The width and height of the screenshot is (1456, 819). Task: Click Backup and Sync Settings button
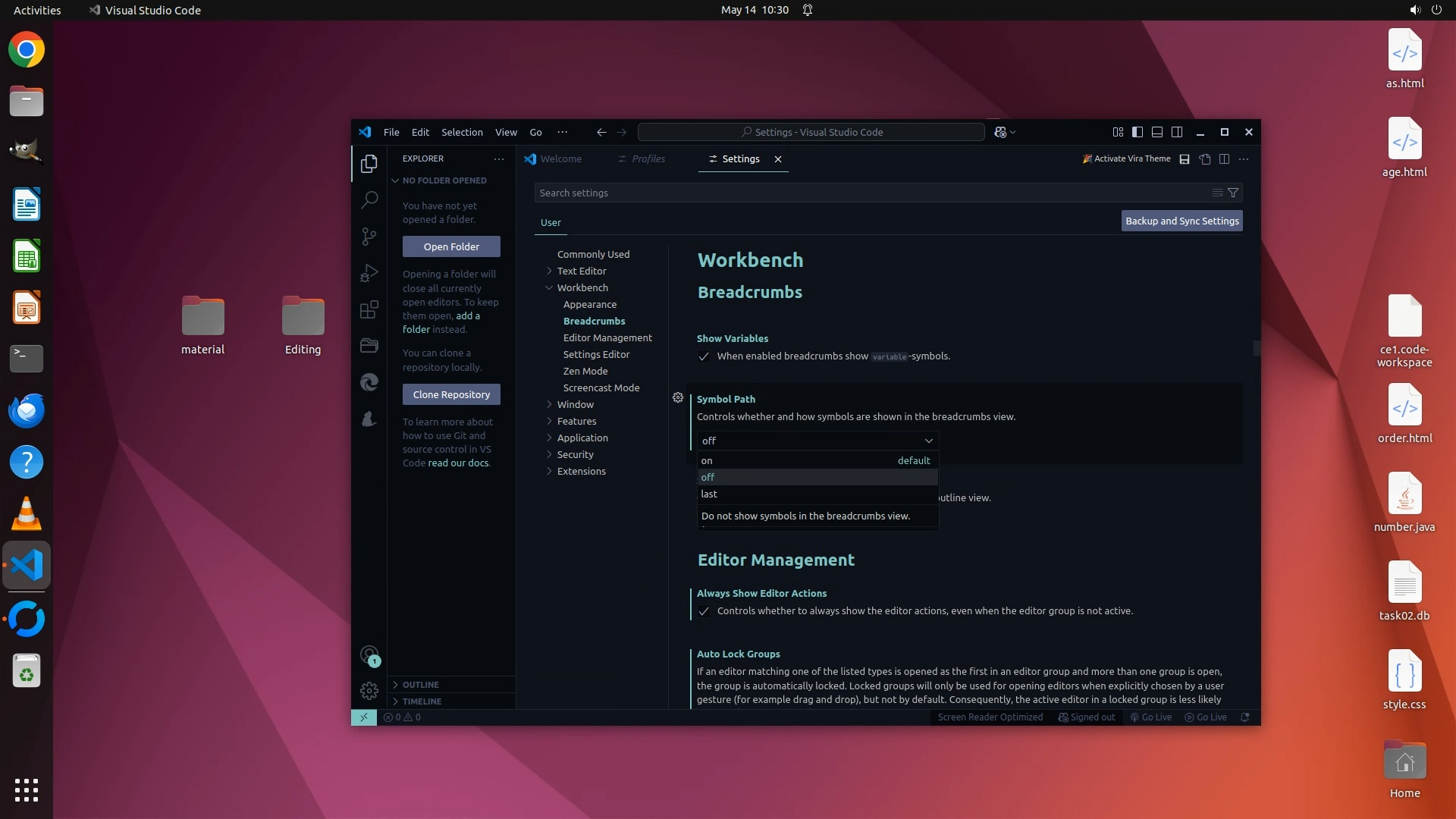[x=1181, y=221]
